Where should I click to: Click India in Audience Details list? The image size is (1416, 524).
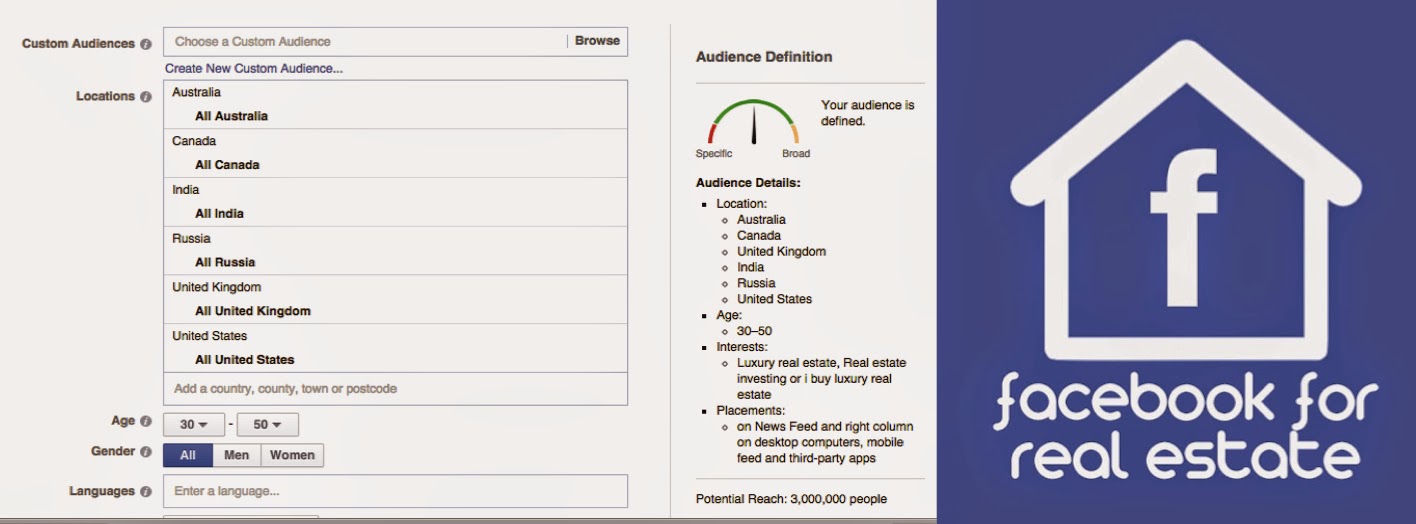coord(750,268)
